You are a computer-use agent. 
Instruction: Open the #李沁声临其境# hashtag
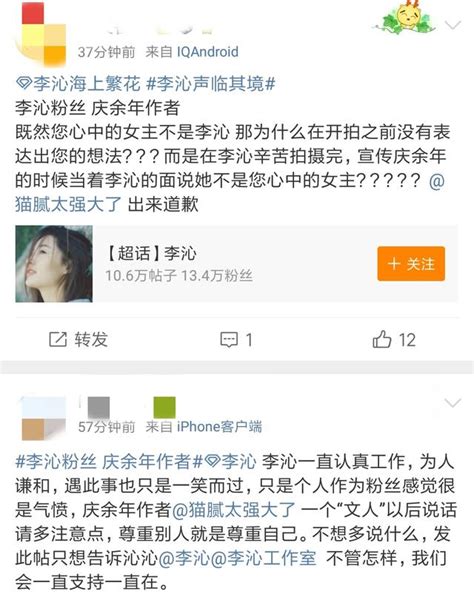[211, 84]
